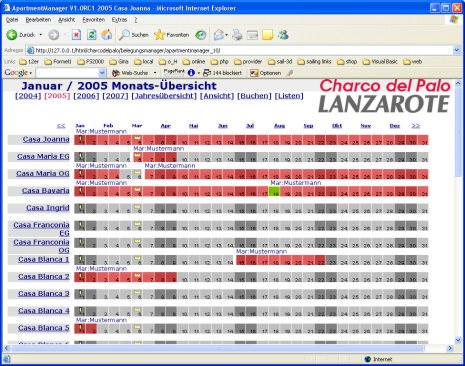Click the Refresh page icon

click(91, 35)
